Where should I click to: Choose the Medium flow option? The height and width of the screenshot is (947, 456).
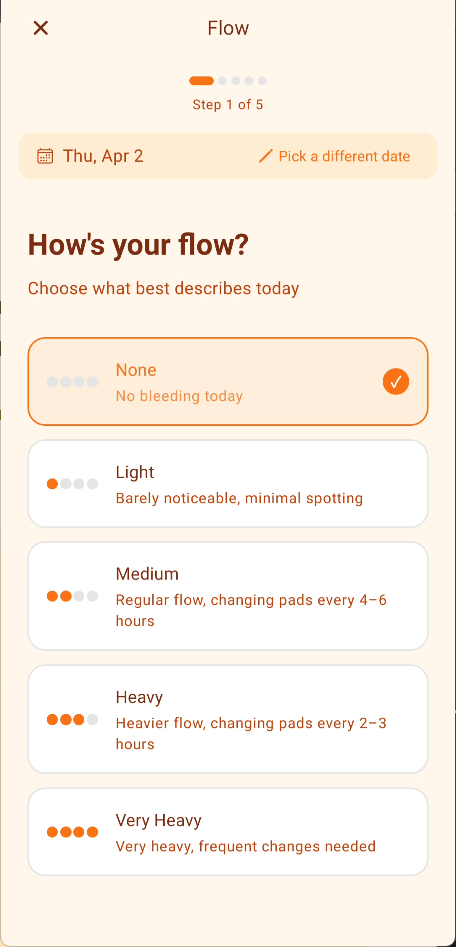[x=228, y=596]
